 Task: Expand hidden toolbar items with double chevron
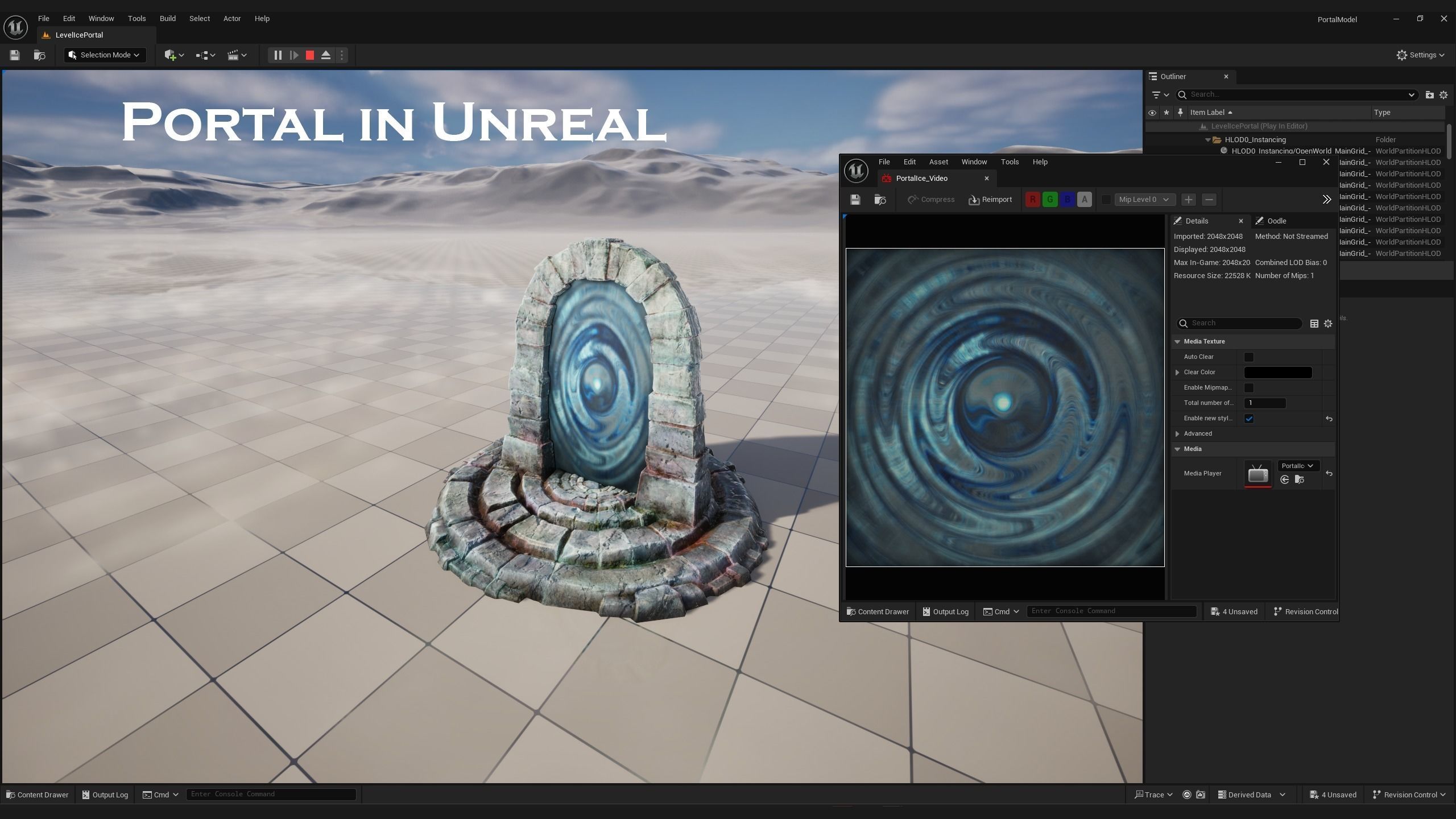click(1326, 200)
